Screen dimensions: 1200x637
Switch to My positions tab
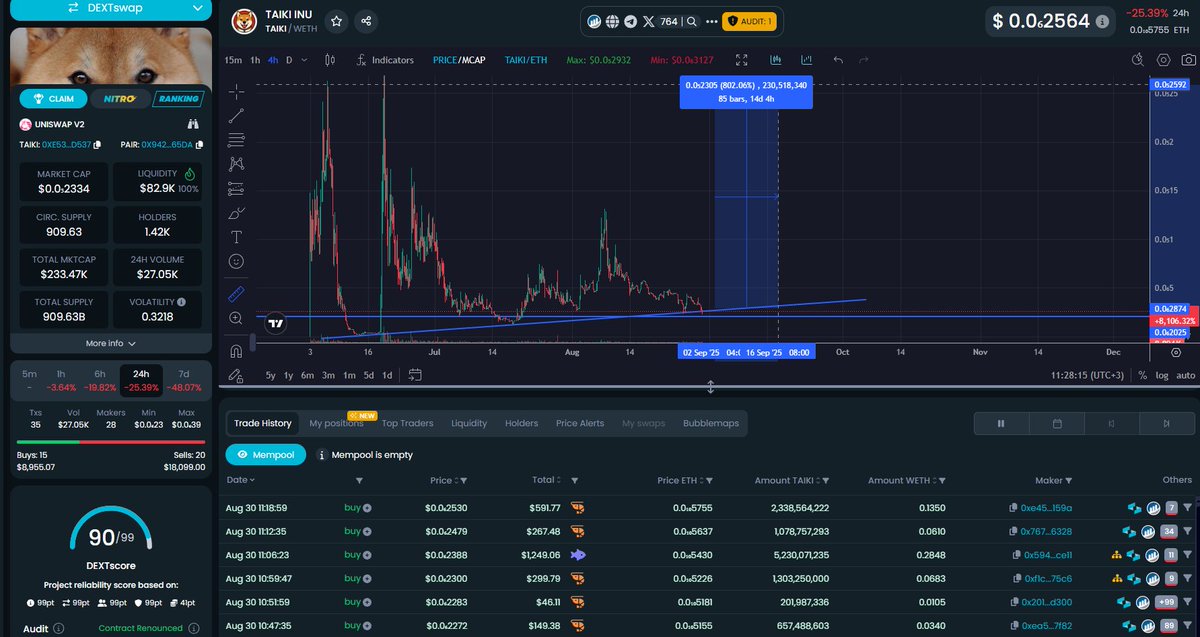(x=336, y=423)
